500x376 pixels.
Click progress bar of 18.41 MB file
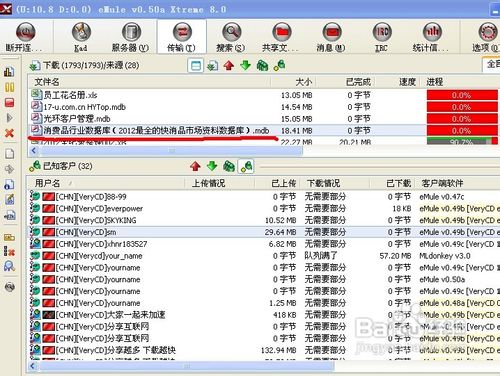pyautogui.click(x=462, y=130)
